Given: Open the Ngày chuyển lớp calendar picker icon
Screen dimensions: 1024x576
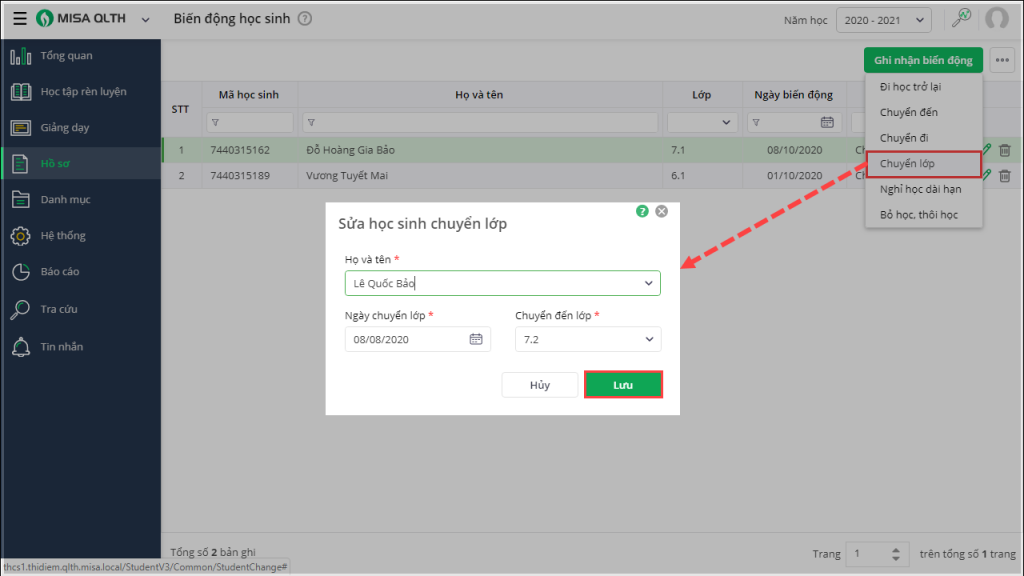Looking at the screenshot, I should (475, 339).
